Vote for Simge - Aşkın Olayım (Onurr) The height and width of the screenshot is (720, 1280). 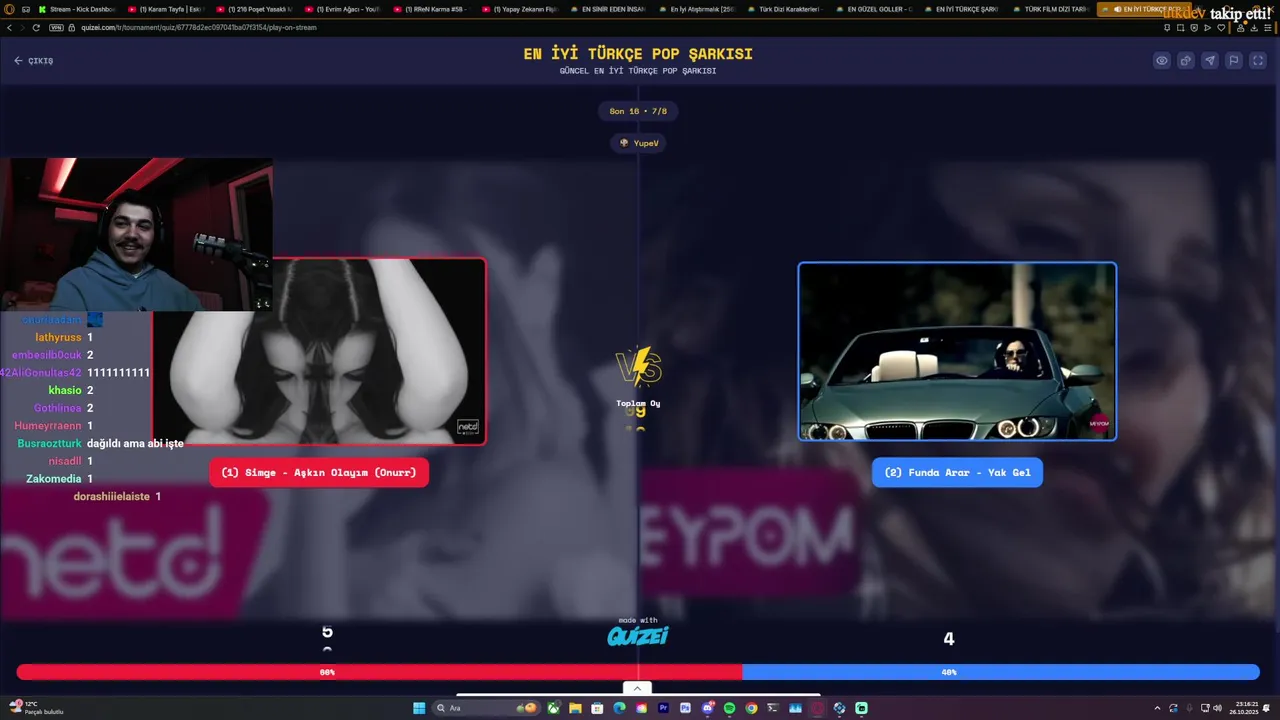319,473
